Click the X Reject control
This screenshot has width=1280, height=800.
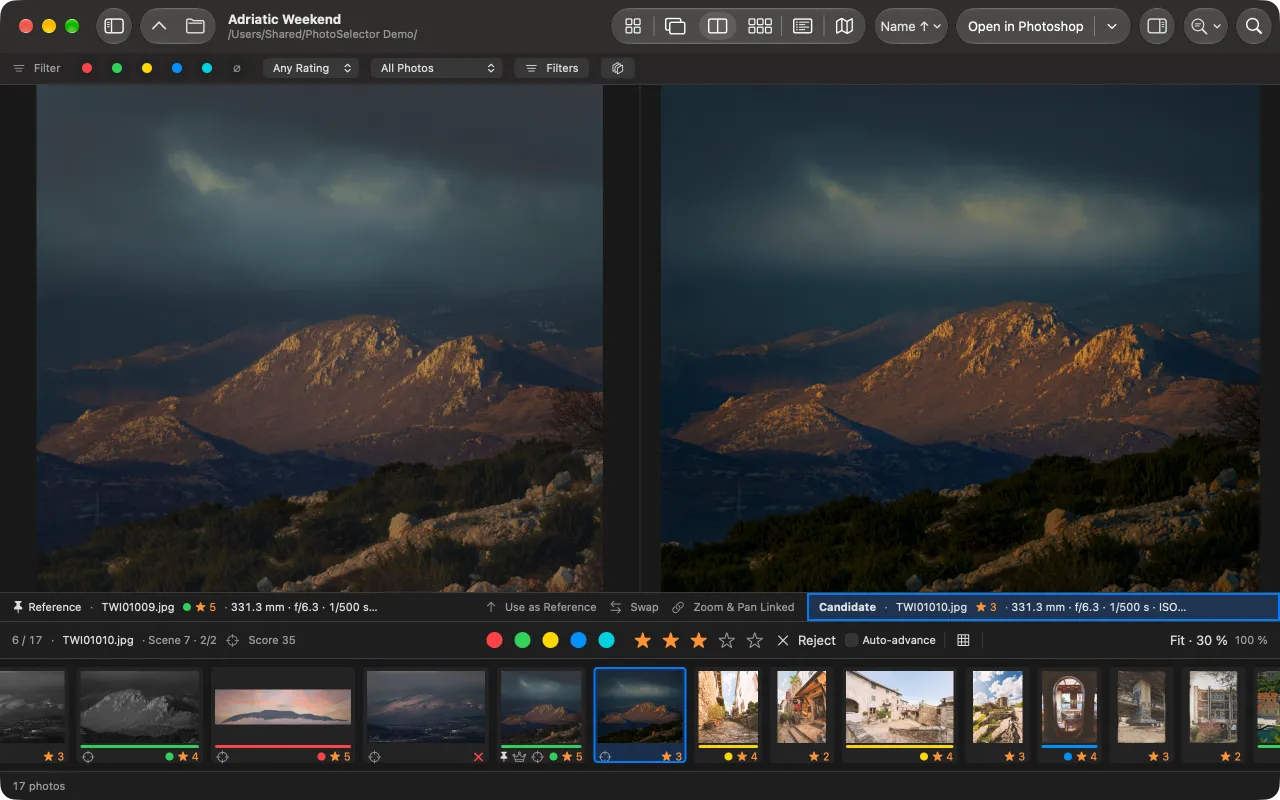point(806,640)
